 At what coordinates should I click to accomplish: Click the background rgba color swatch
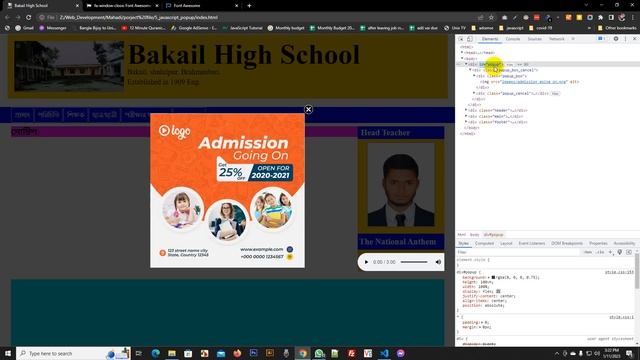[493, 277]
